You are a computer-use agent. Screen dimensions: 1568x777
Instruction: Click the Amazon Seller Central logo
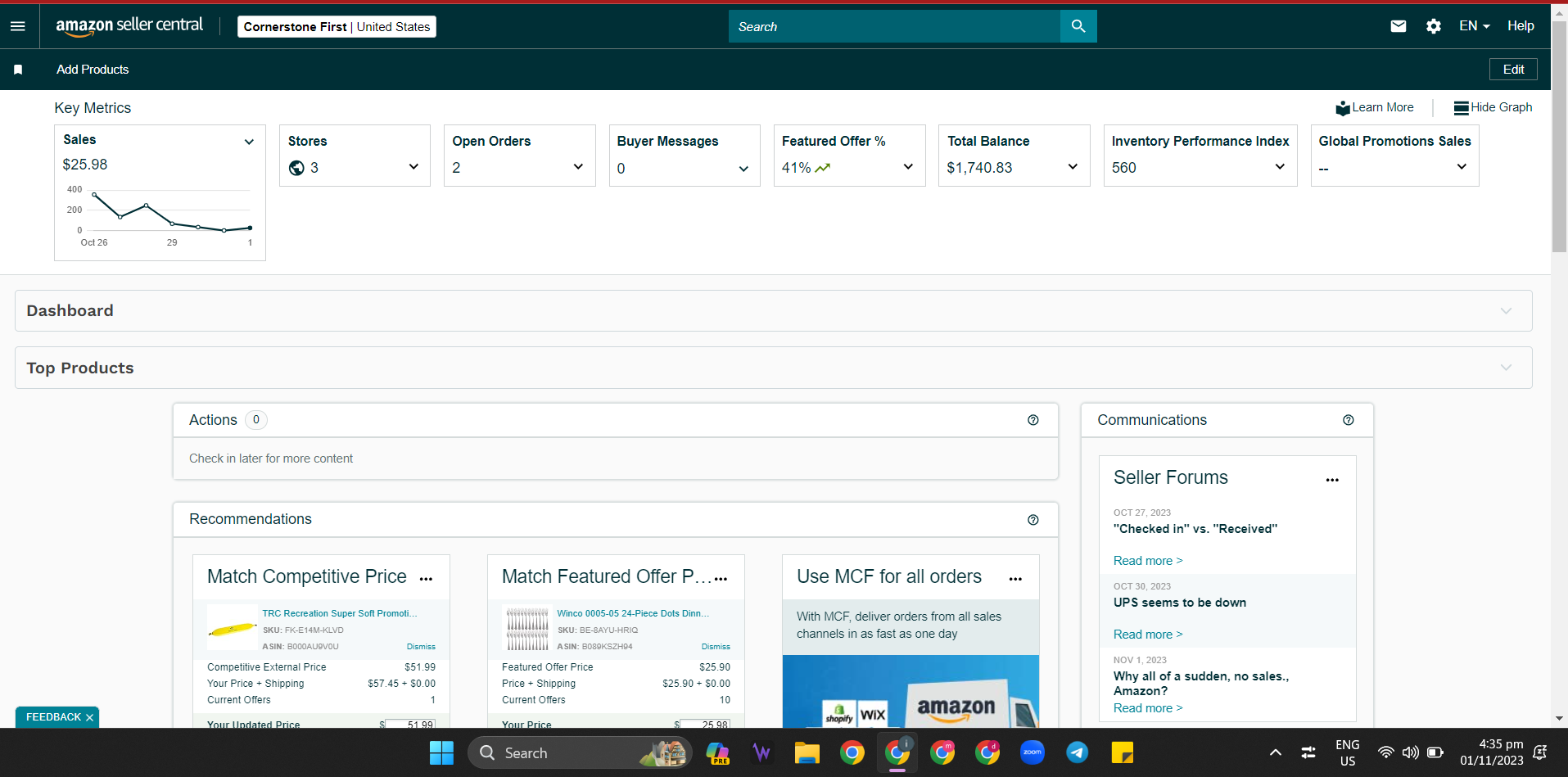129,26
